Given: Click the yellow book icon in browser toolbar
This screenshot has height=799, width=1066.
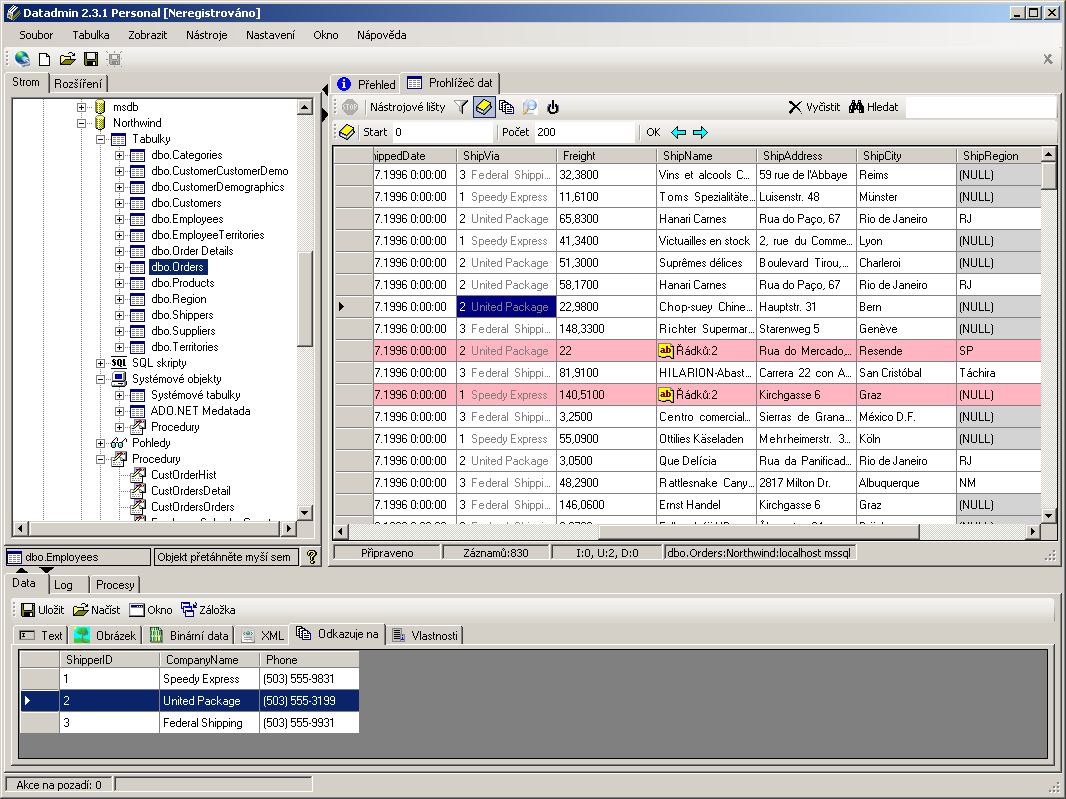Looking at the screenshot, I should point(483,107).
